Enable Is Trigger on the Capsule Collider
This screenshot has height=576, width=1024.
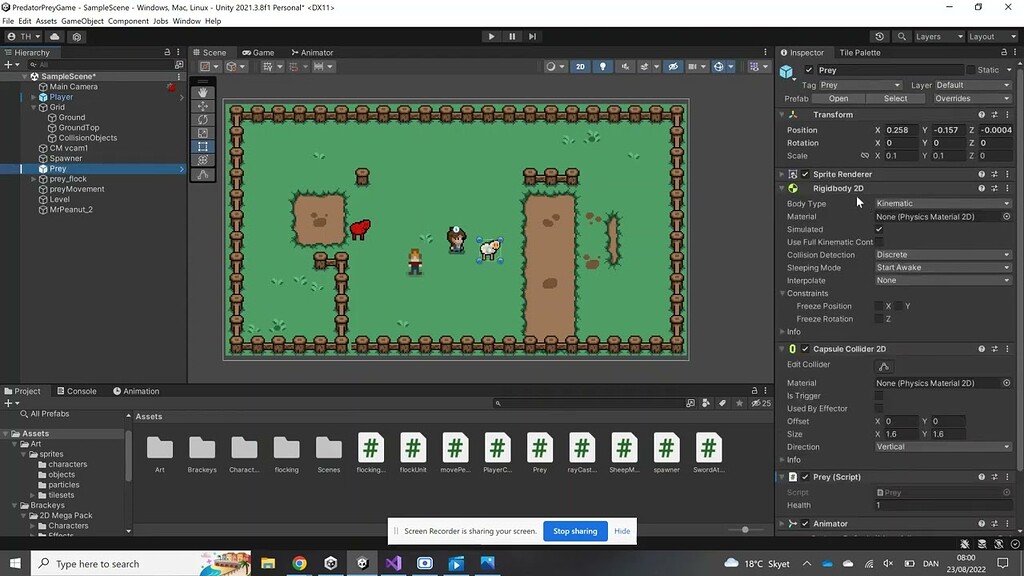pos(879,395)
